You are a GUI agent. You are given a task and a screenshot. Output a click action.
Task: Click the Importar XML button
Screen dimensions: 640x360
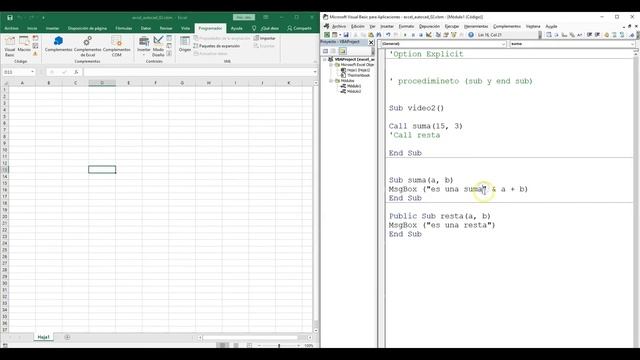[264, 38]
